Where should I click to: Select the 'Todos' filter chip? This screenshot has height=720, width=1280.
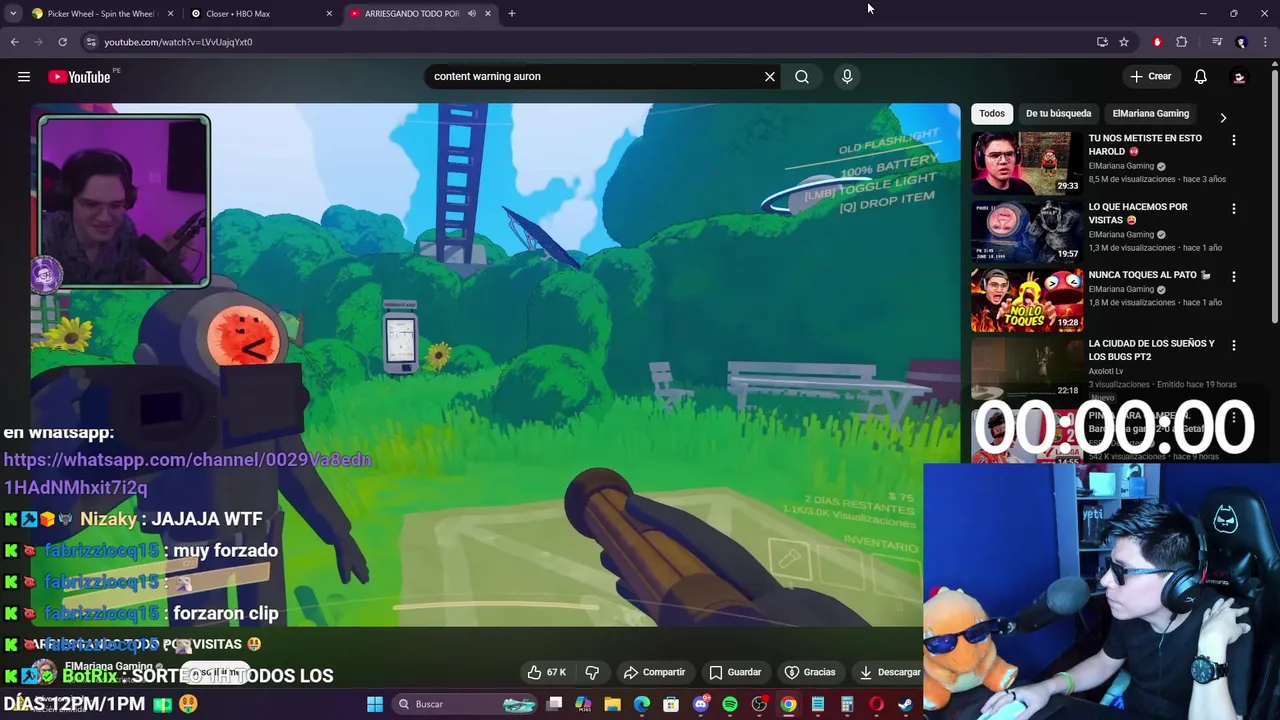pyautogui.click(x=992, y=113)
